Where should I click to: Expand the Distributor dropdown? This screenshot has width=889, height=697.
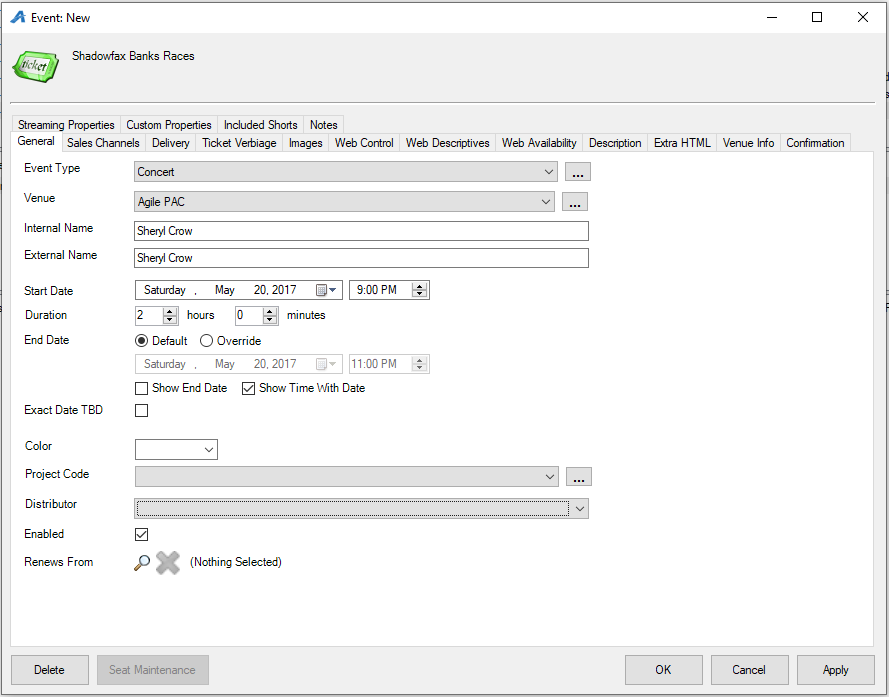point(579,509)
